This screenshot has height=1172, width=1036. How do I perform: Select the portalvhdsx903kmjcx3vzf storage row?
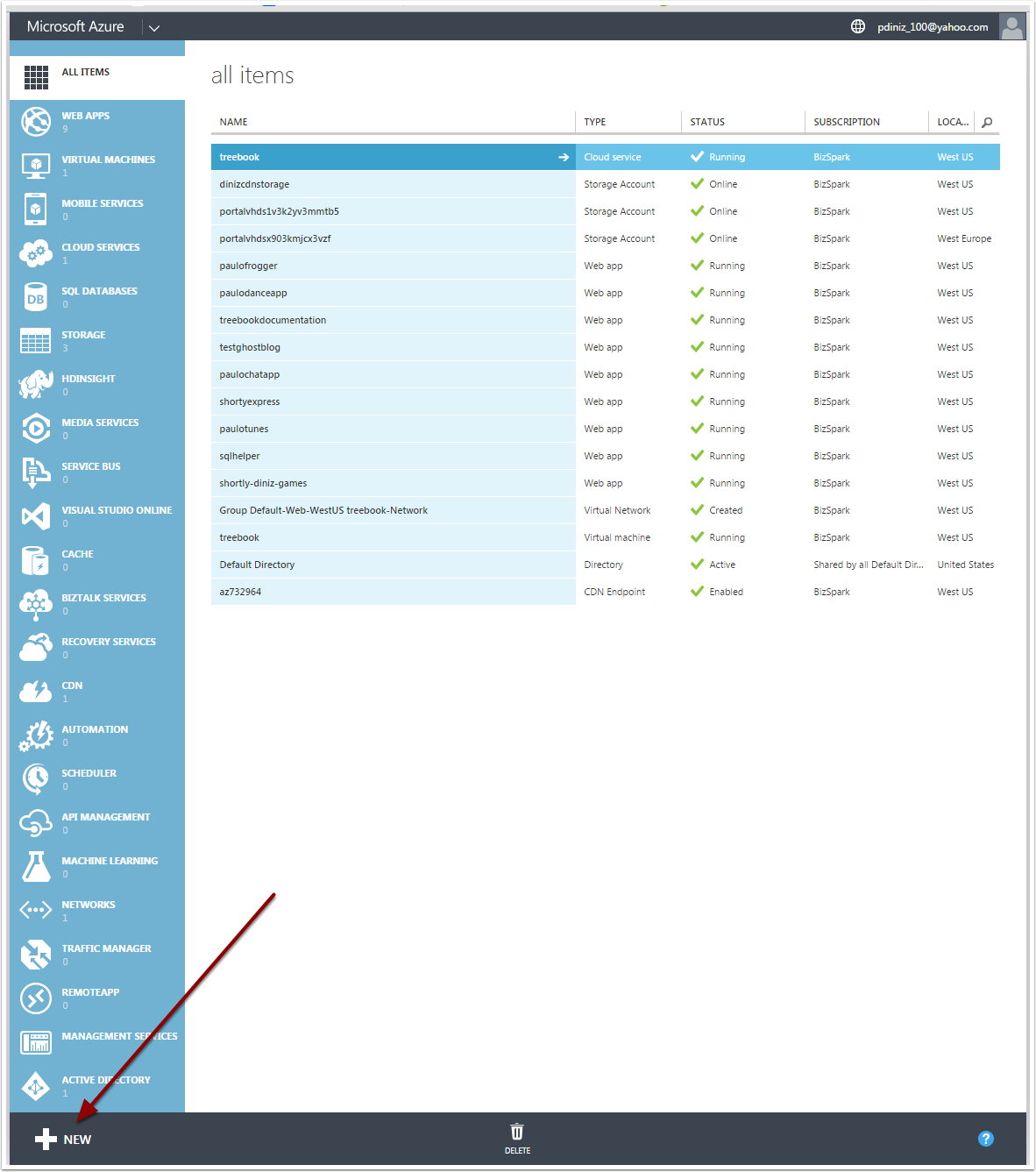click(x=606, y=238)
